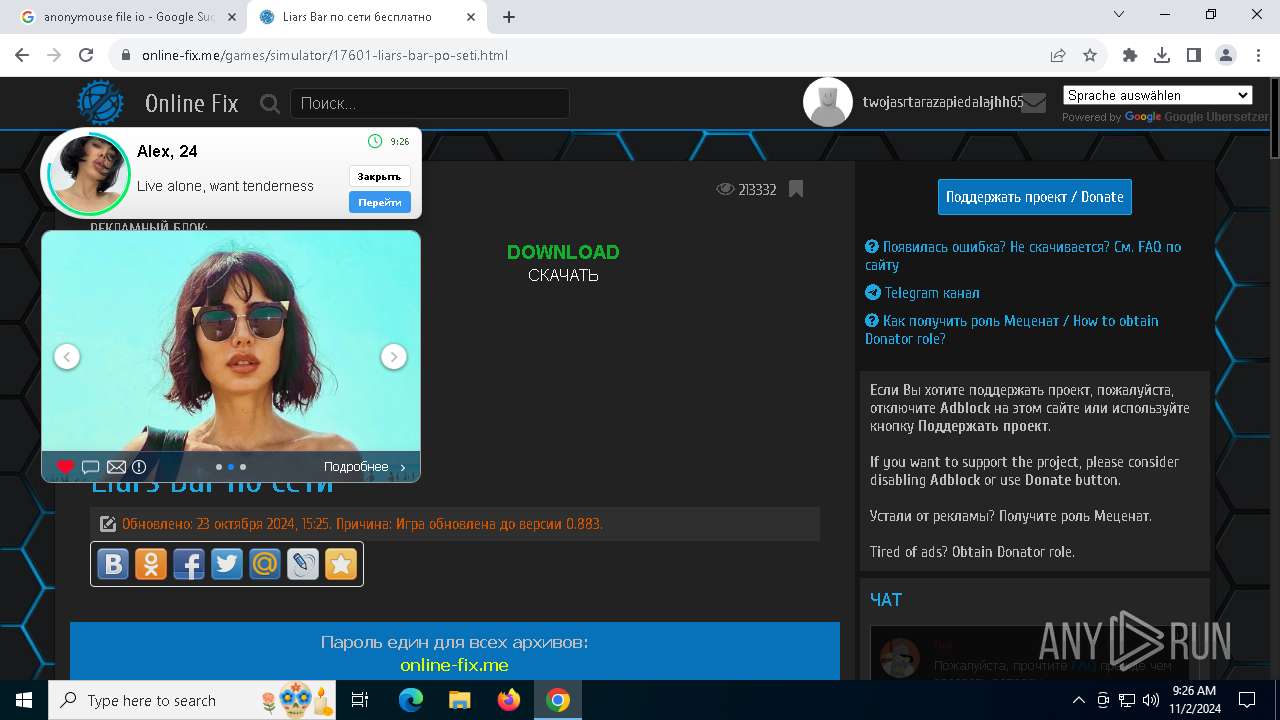The height and width of the screenshot is (720, 1280).
Task: Click Поддержать проект / Donate button
Action: pos(1035,197)
